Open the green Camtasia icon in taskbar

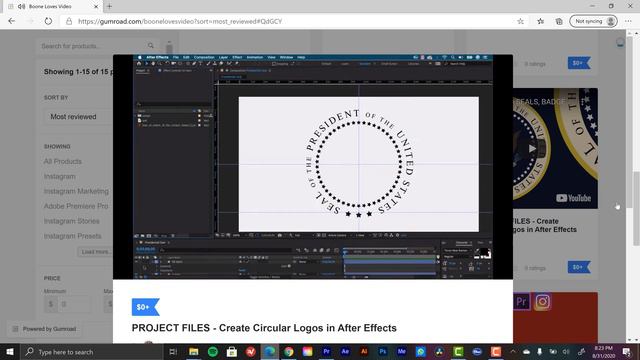pos(458,352)
